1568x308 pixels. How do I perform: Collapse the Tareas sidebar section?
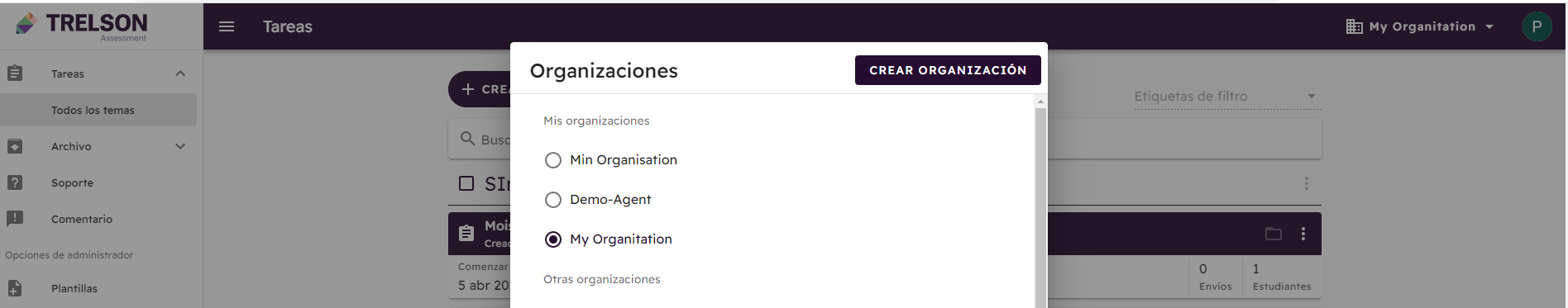coord(180,73)
